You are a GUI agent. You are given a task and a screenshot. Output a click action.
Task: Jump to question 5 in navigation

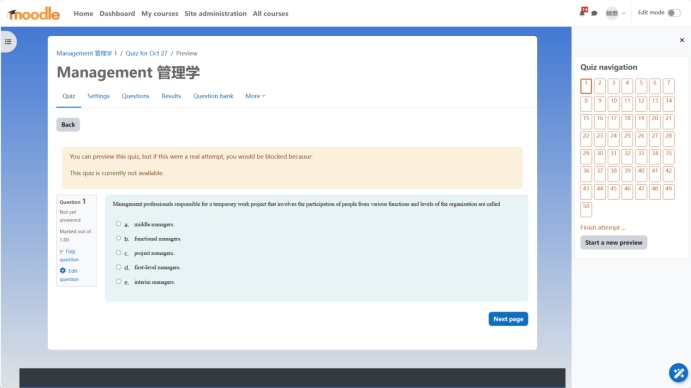pos(641,86)
